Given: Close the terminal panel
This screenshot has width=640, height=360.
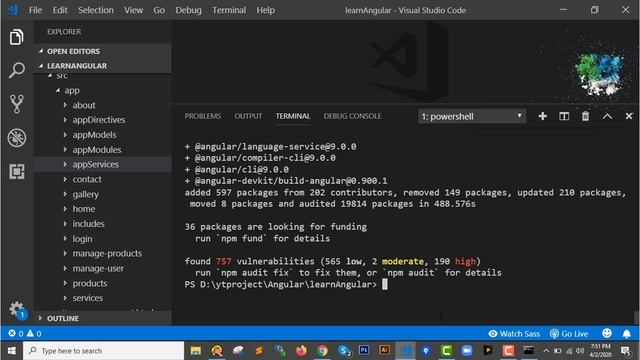Looking at the screenshot, I should pyautogui.click(x=629, y=116).
